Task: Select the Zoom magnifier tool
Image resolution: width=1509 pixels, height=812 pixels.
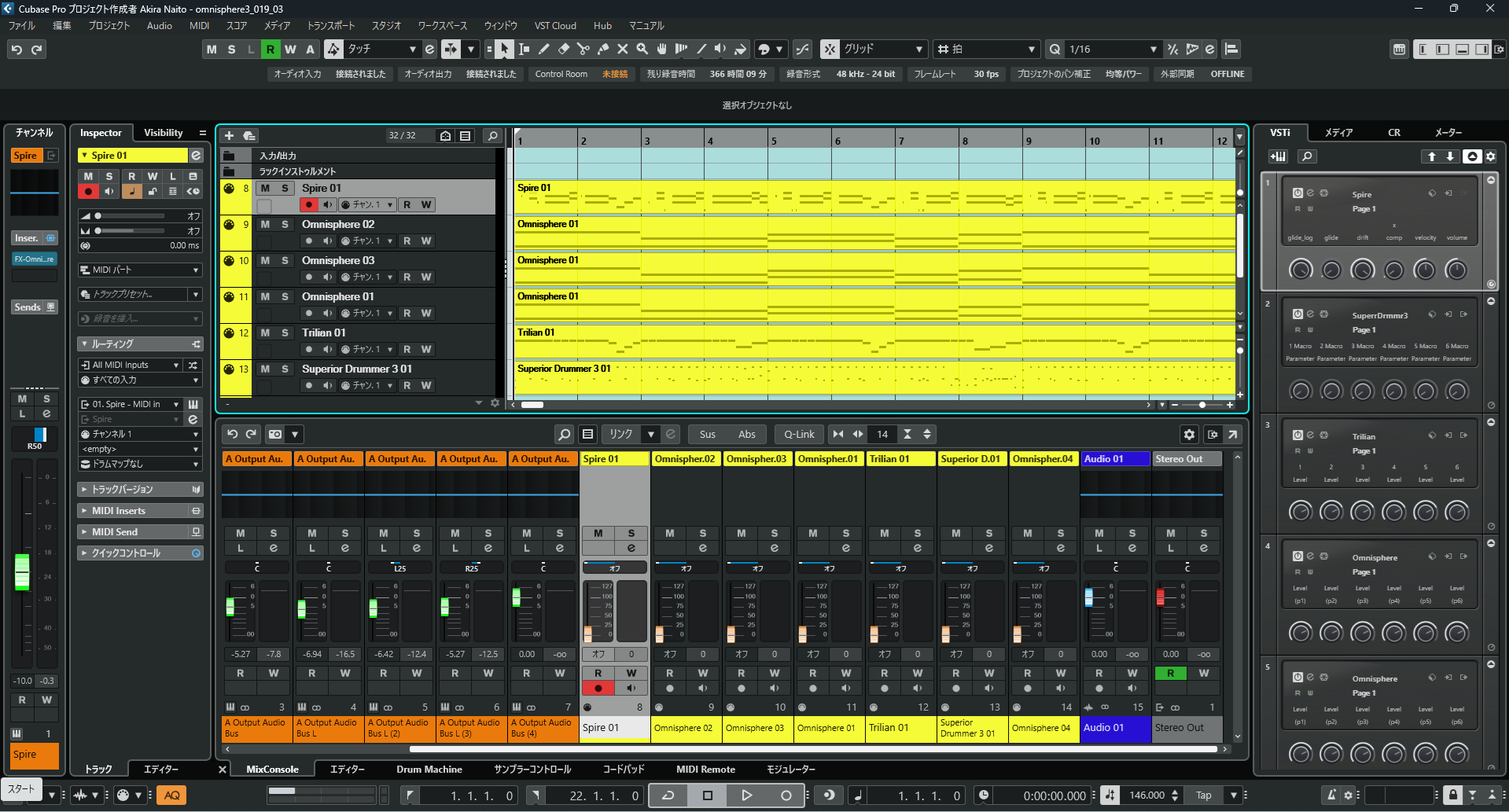Action: 642,50
